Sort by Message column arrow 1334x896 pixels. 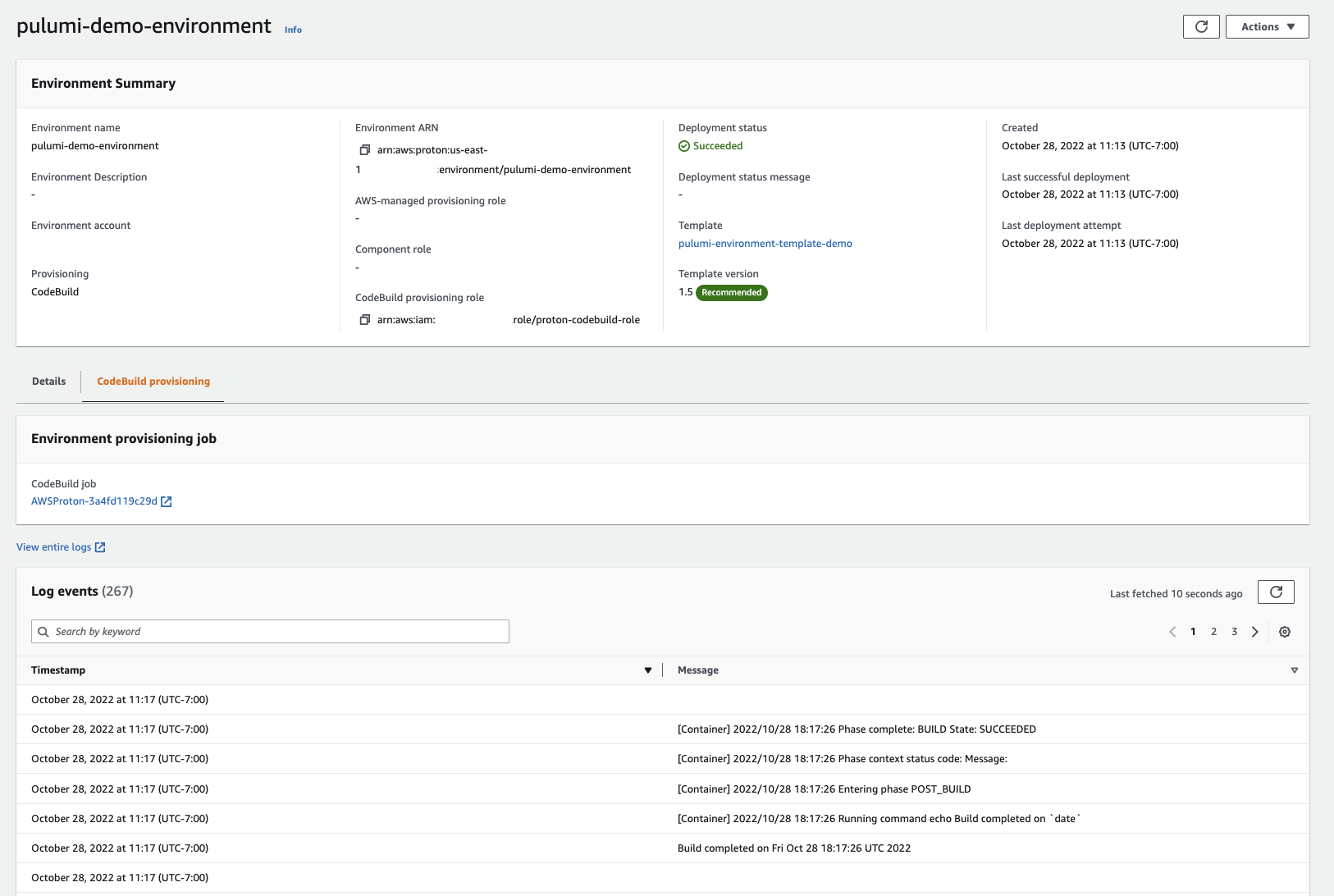coord(1295,670)
